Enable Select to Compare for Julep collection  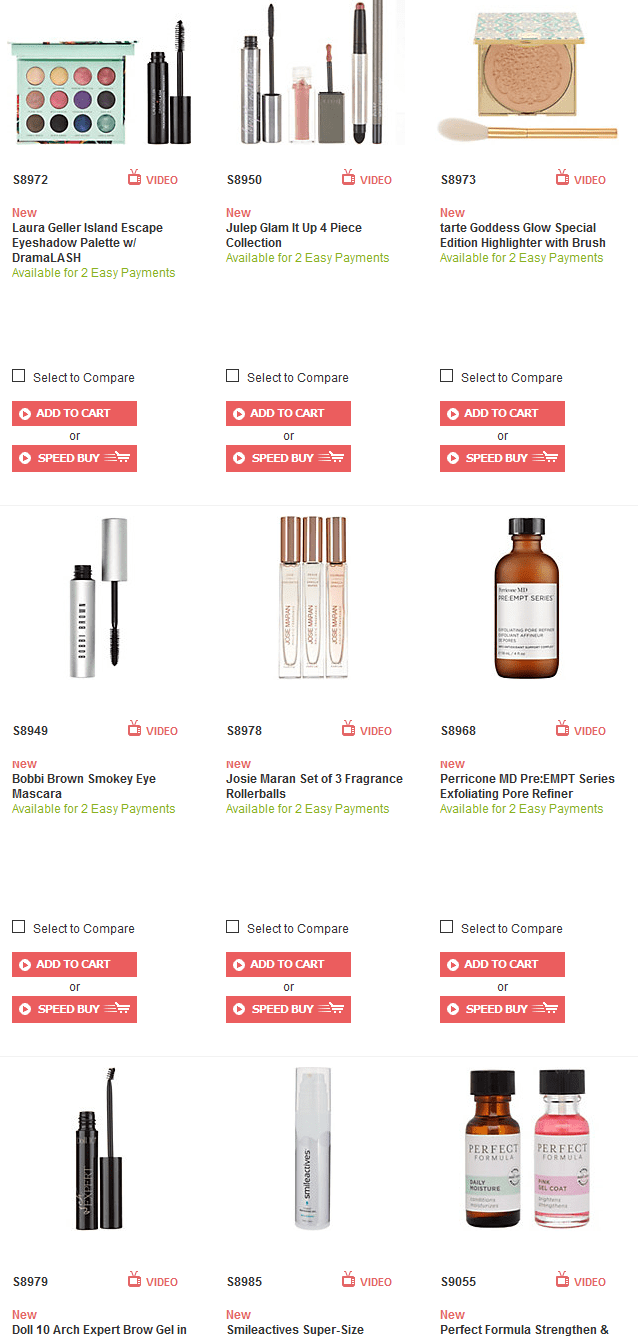[x=232, y=376]
